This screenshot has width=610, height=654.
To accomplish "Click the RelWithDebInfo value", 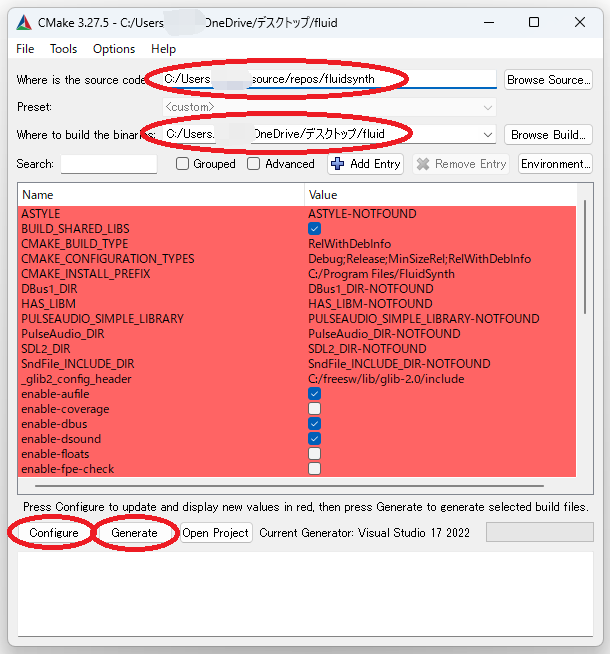I will (349, 244).
